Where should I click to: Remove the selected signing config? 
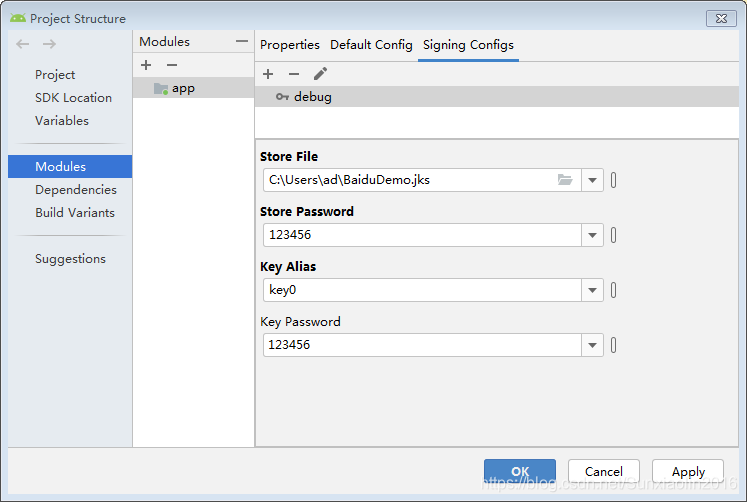294,74
